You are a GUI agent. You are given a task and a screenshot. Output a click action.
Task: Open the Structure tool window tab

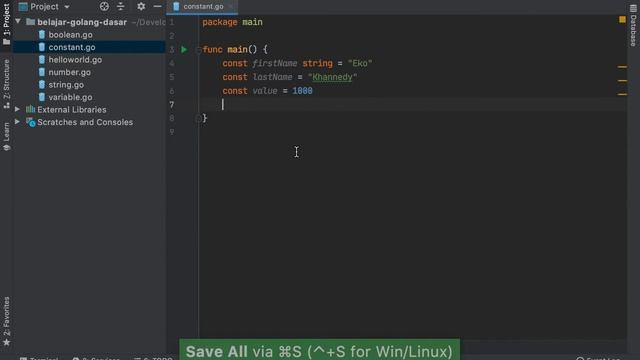click(x=7, y=84)
